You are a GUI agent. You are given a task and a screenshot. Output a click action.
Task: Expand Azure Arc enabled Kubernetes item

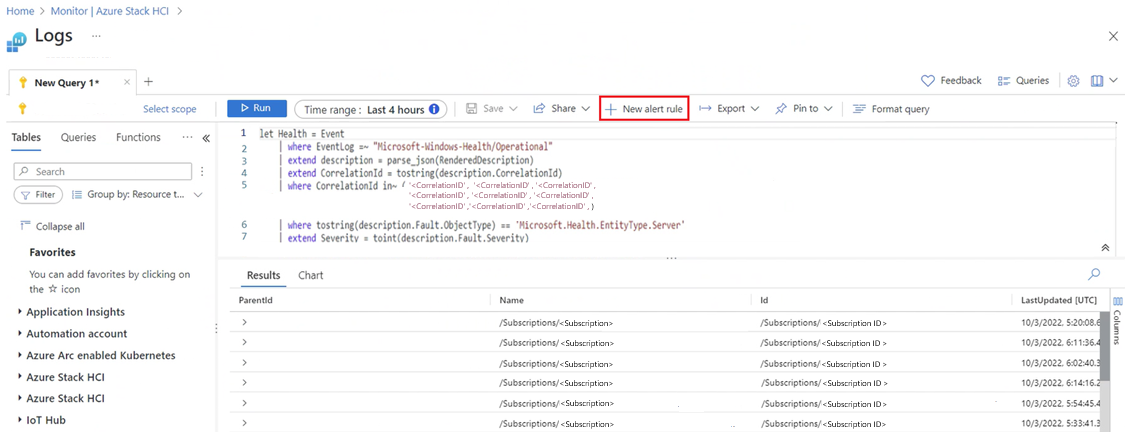[x=19, y=355]
